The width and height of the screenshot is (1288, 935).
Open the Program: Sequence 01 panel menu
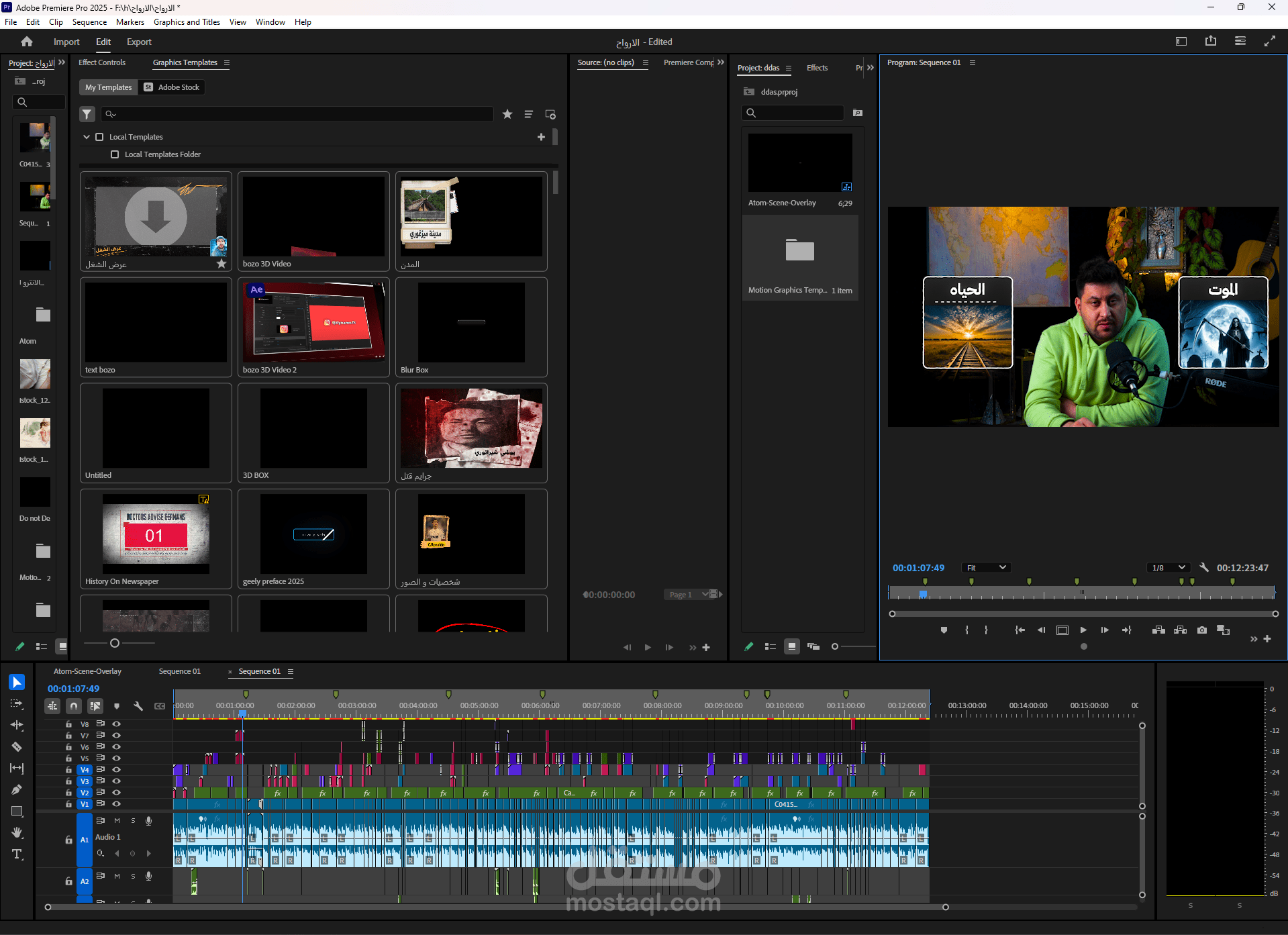[973, 62]
